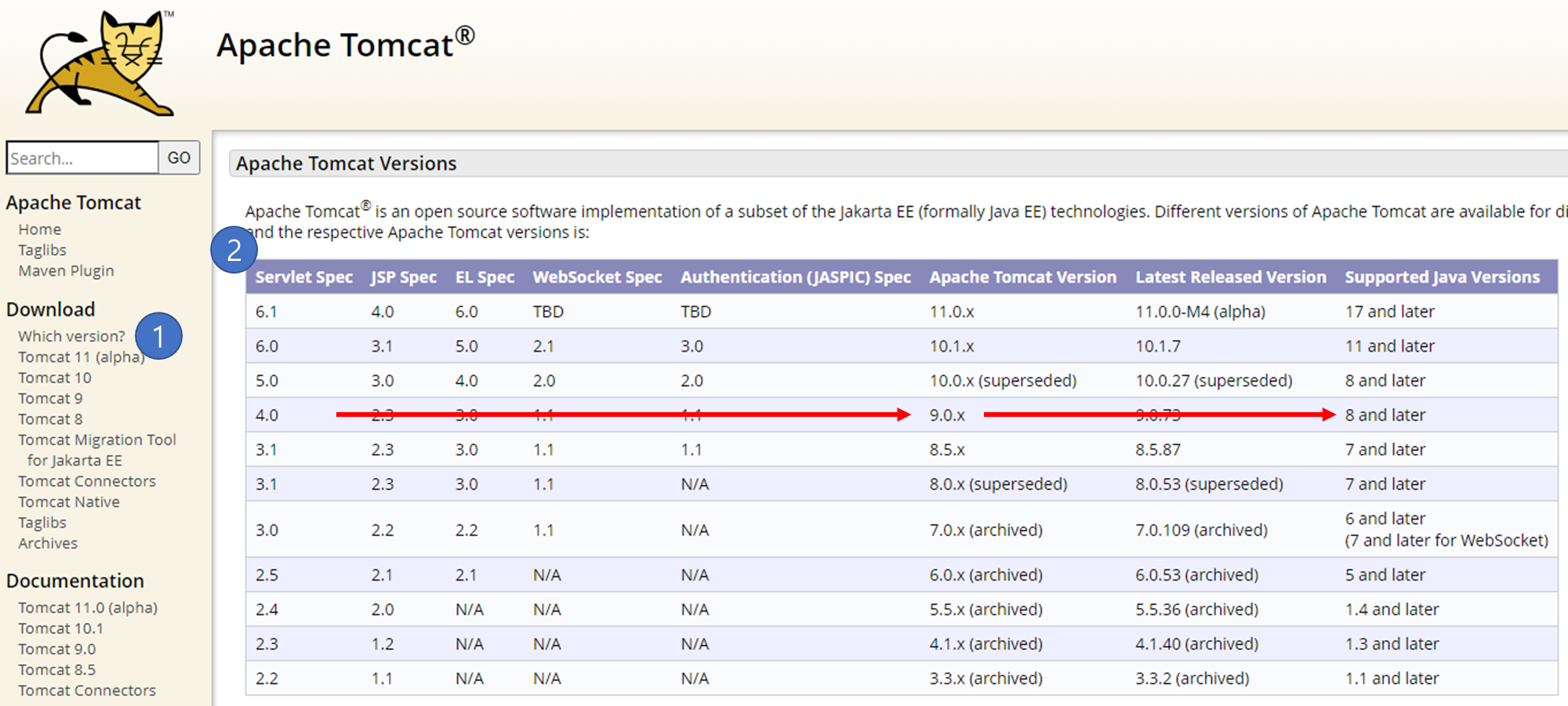Click the 11.0.0-M4 (alpha) cell
The image size is (1568, 706).
(1200, 311)
